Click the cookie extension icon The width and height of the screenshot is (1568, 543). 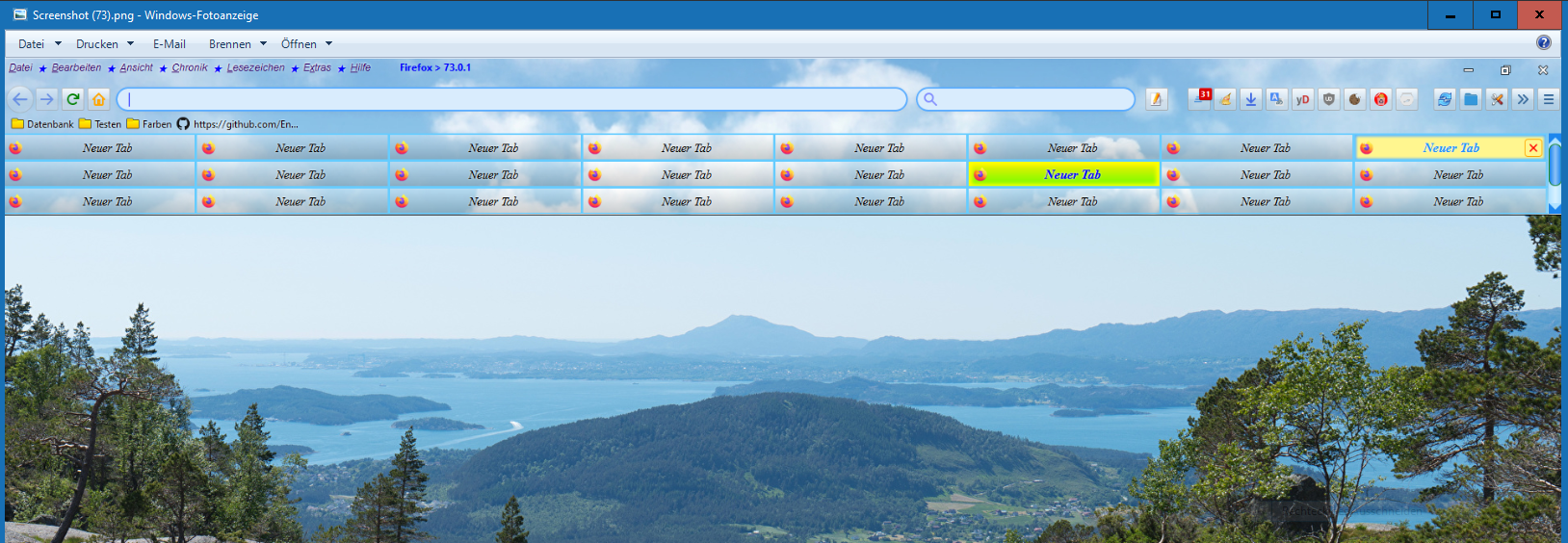(x=1354, y=99)
